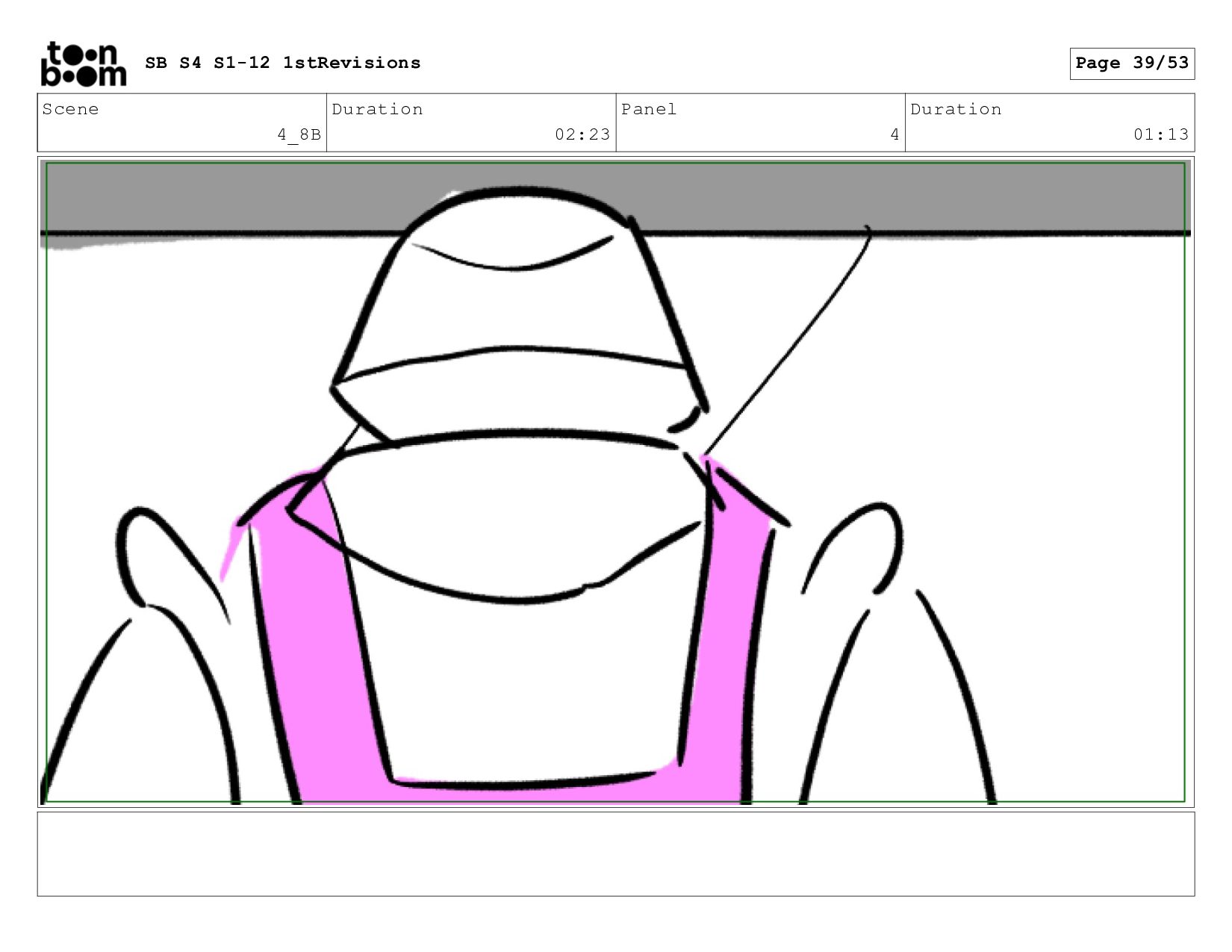Click the 'Page 39/53' indicator
This screenshot has width=1232, height=952.
[x=1132, y=63]
